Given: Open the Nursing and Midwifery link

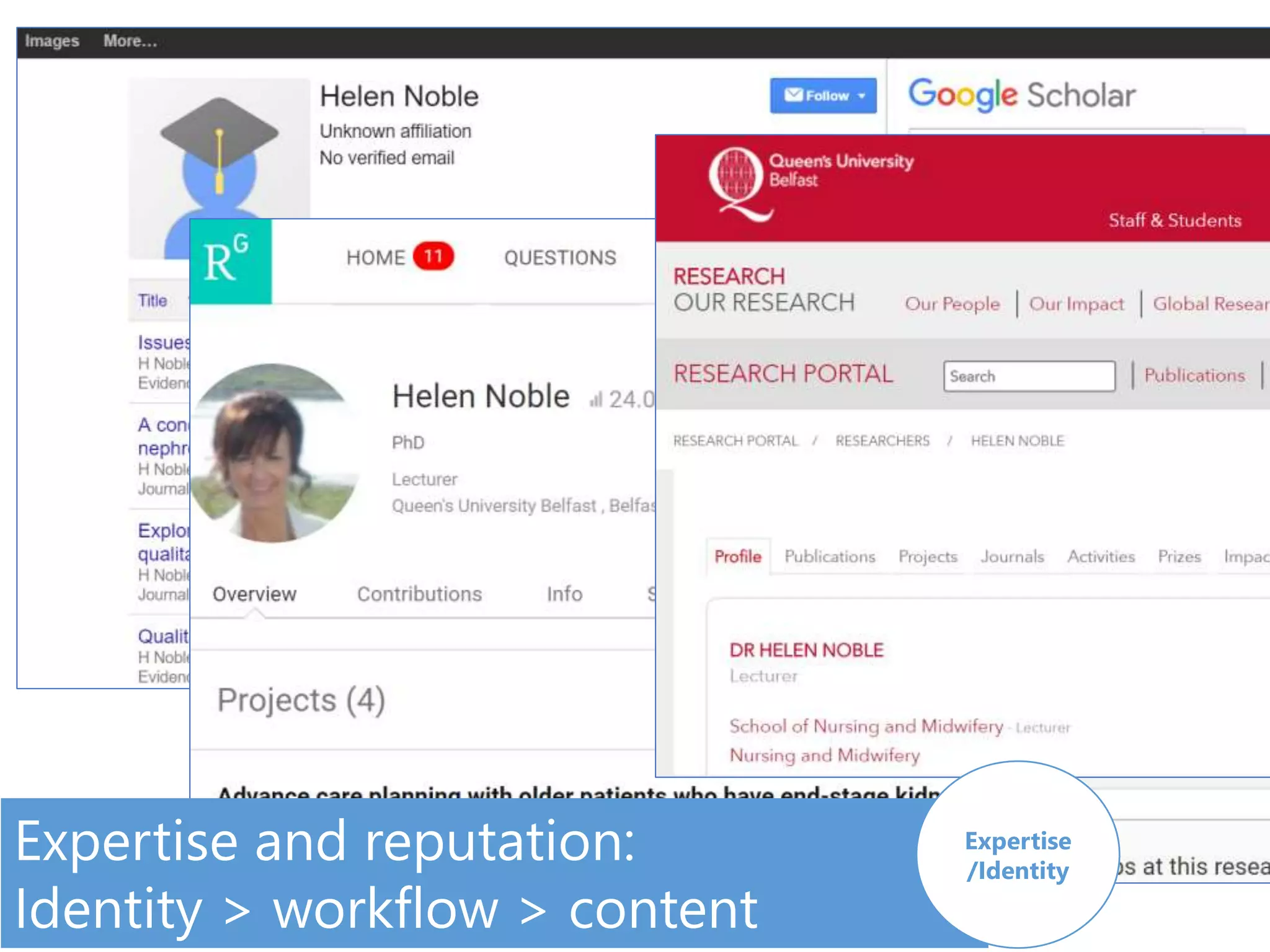Looking at the screenshot, I should [x=825, y=755].
